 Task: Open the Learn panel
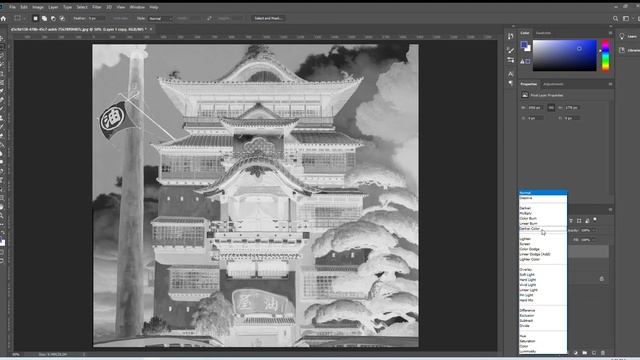tap(629, 37)
